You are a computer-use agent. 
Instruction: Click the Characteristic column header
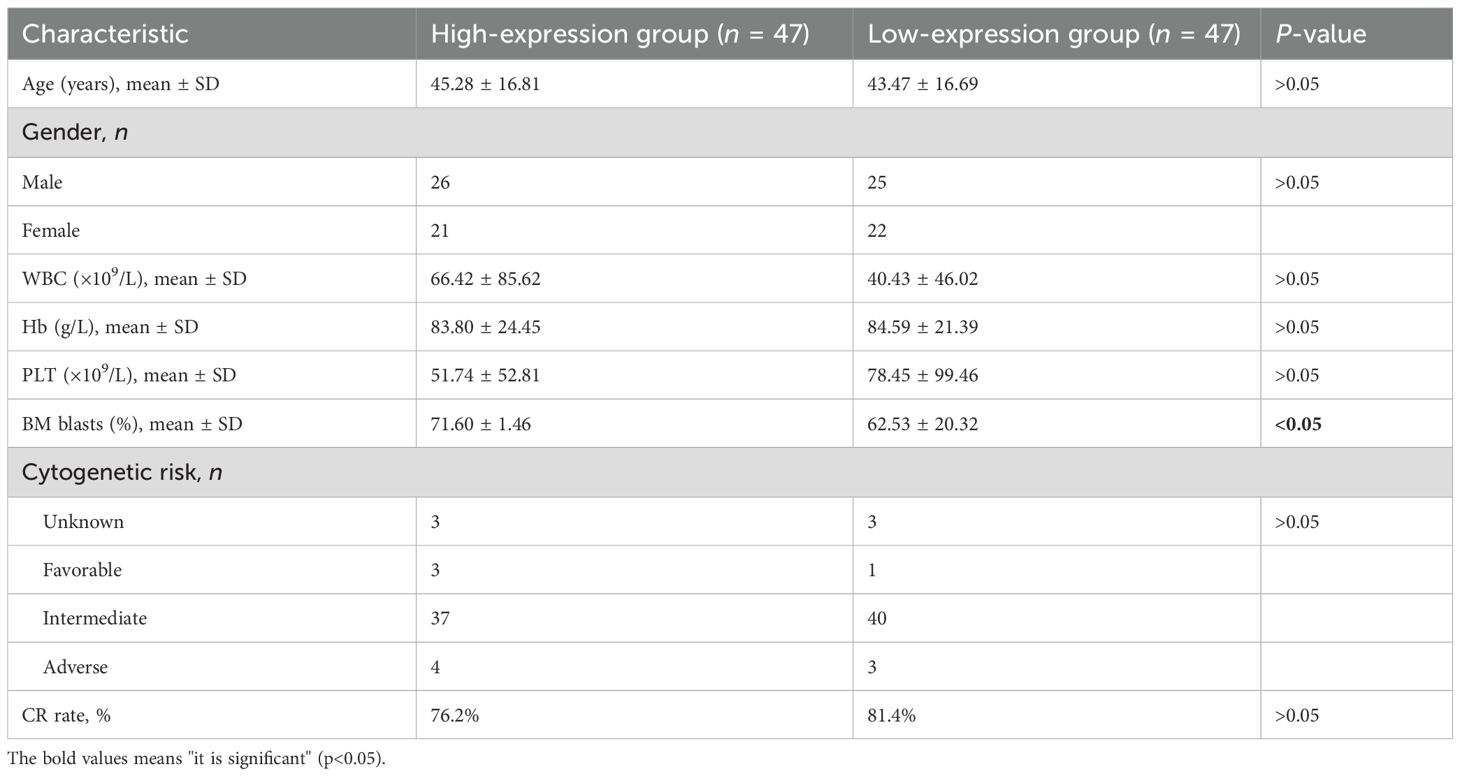(x=105, y=33)
